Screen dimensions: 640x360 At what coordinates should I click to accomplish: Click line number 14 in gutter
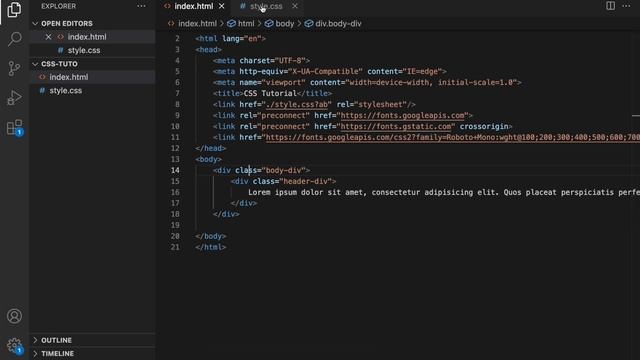click(x=175, y=170)
